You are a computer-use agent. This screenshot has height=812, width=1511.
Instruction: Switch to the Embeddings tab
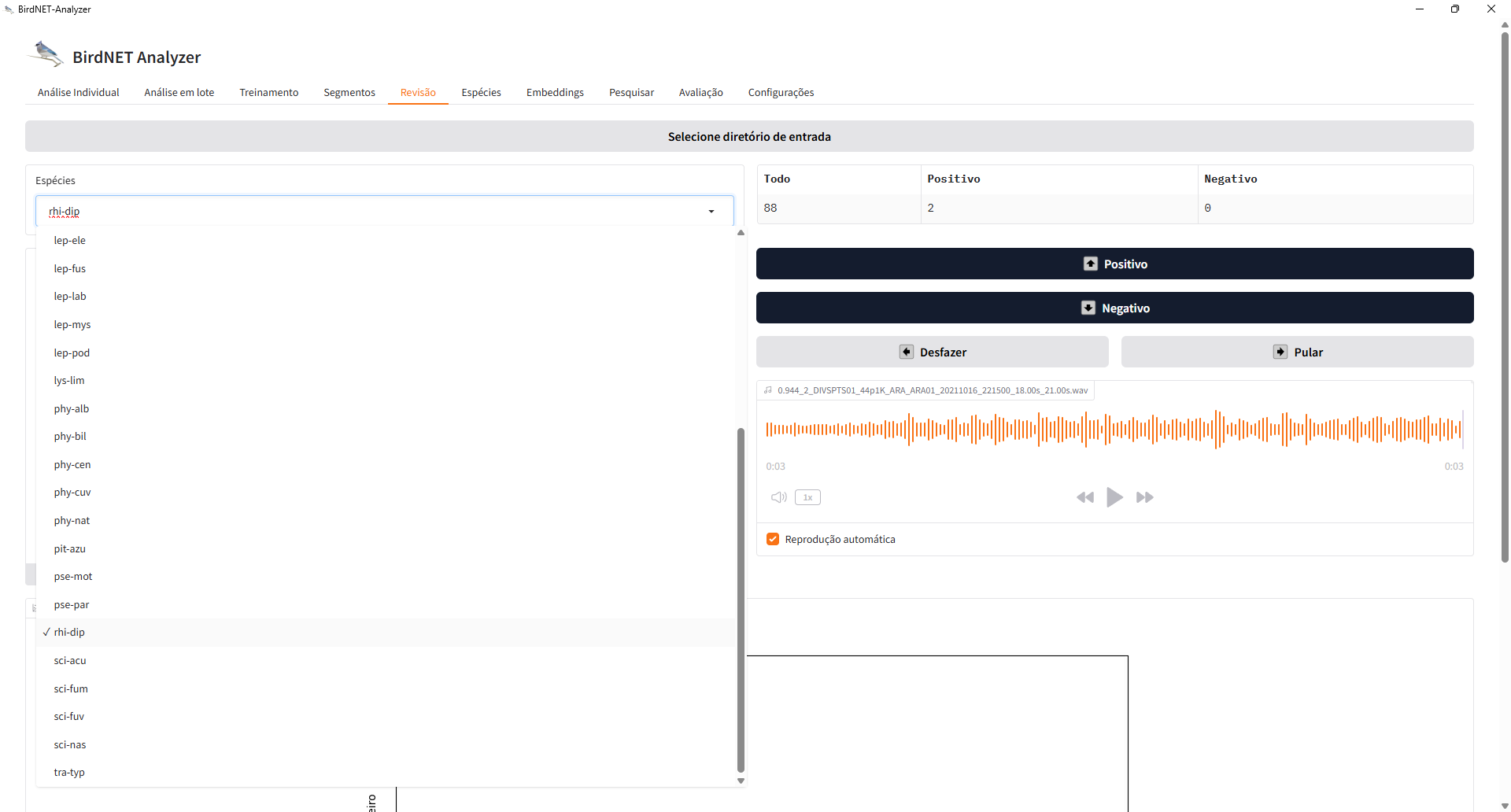point(555,92)
